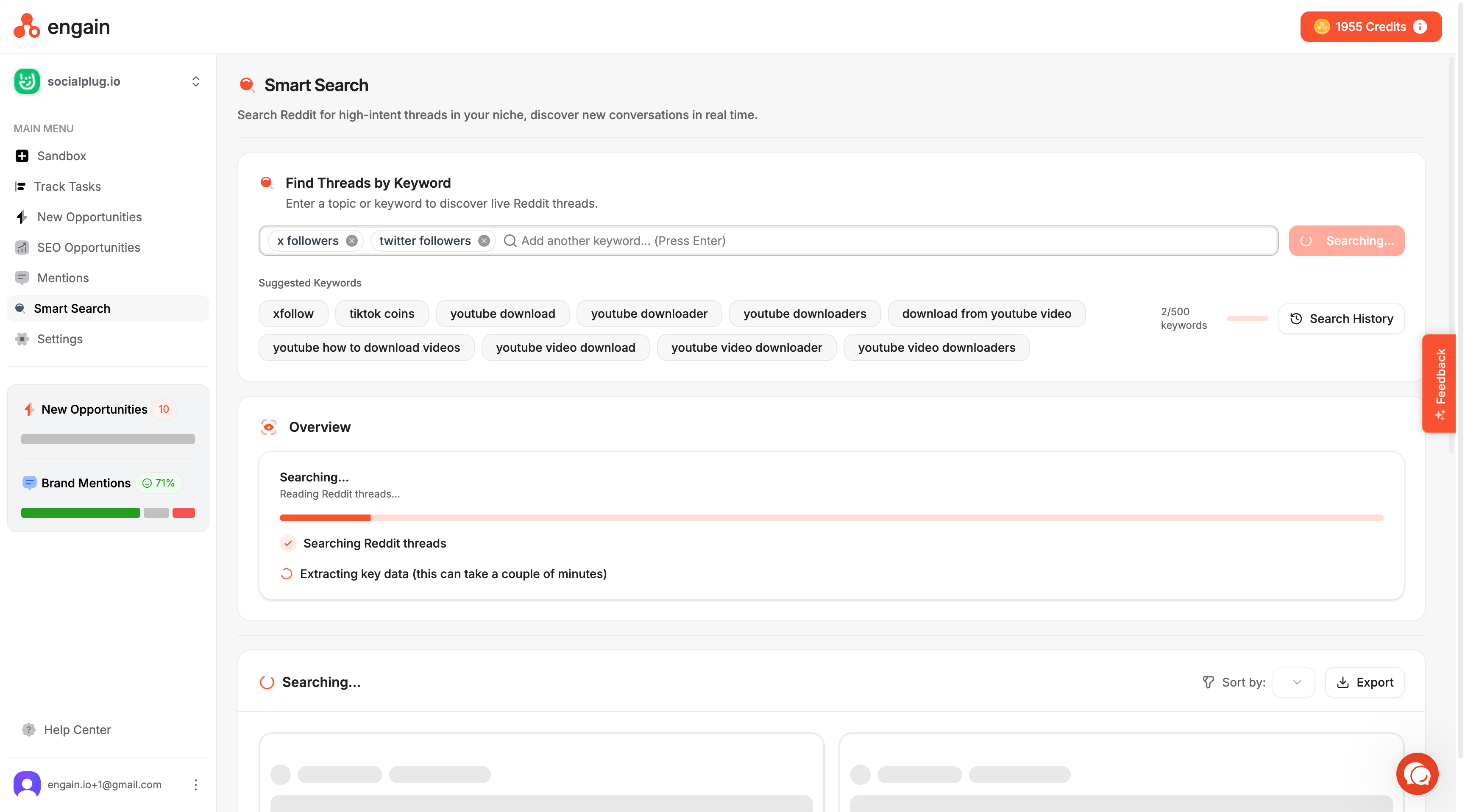Image resolution: width=1465 pixels, height=812 pixels.
Task: Click the magnifier icon in keyword input
Action: [510, 241]
